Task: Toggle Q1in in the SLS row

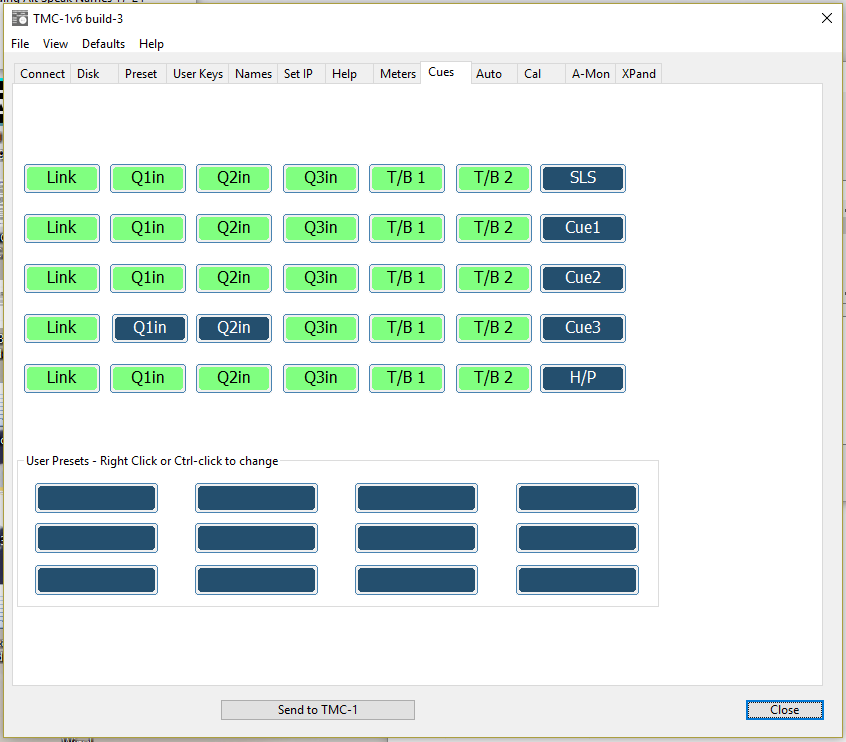Action: pyautogui.click(x=148, y=178)
